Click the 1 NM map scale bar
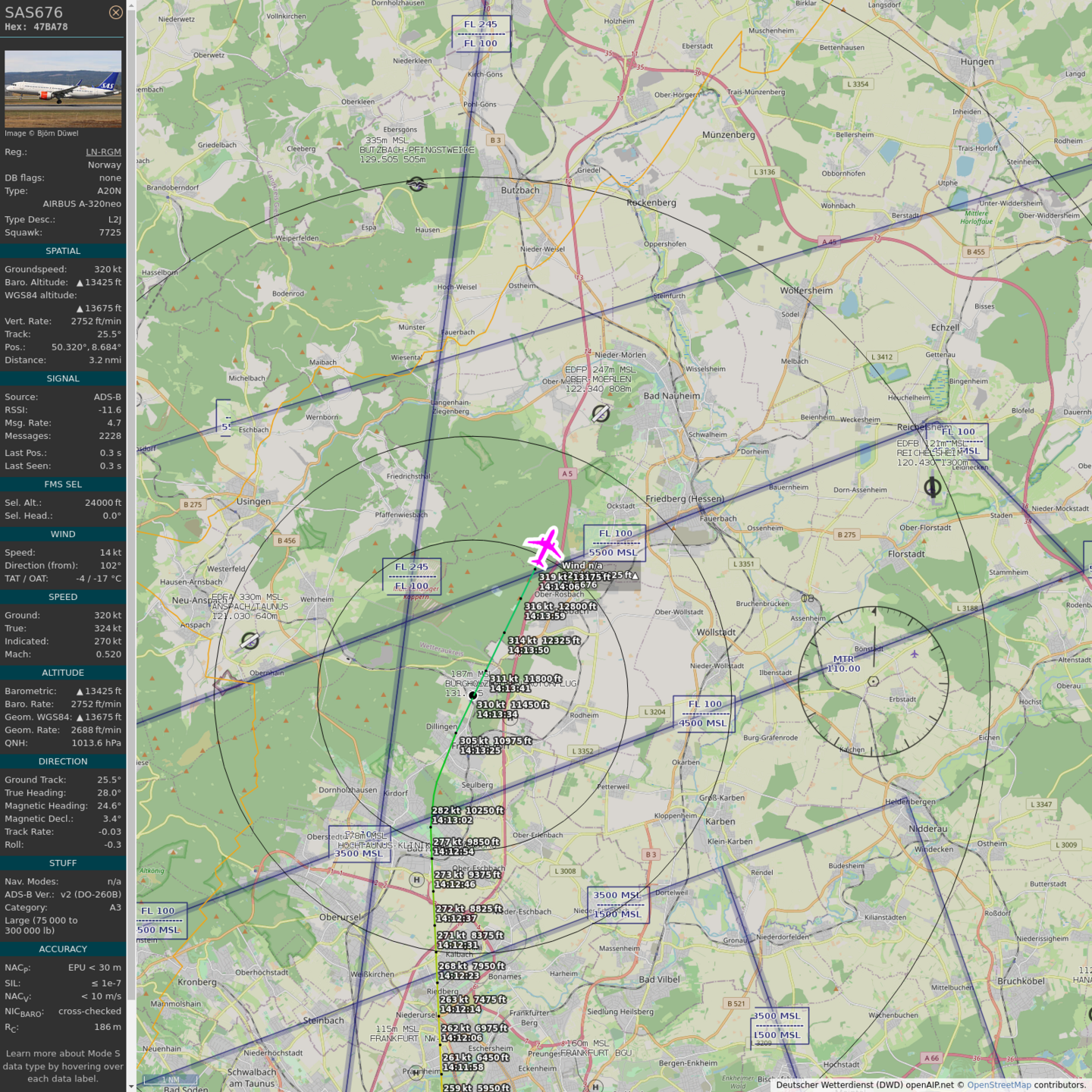The width and height of the screenshot is (1092, 1092). [x=171, y=1079]
